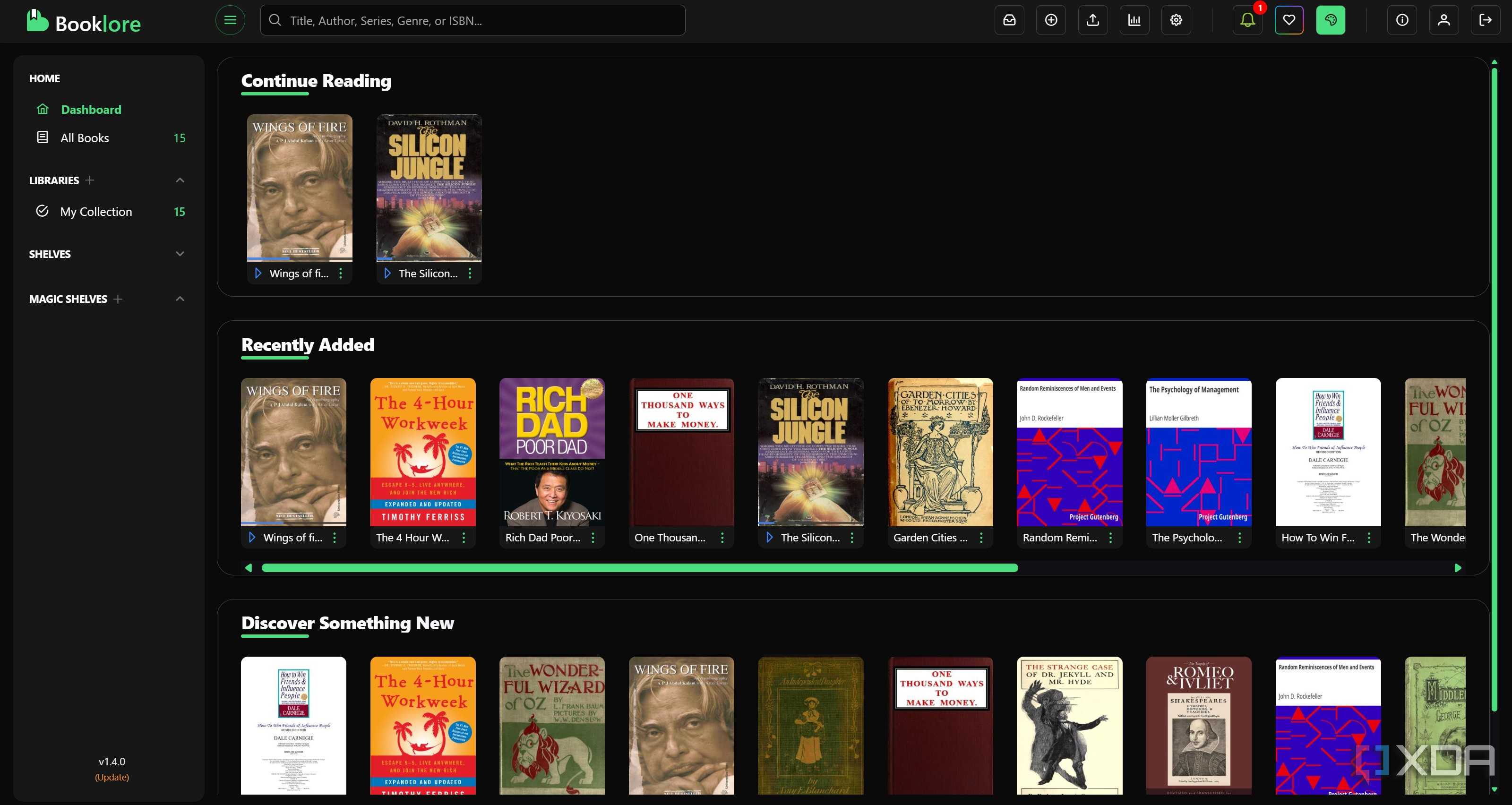
Task: Open options menu for One Thousand Ways book
Action: (722, 538)
